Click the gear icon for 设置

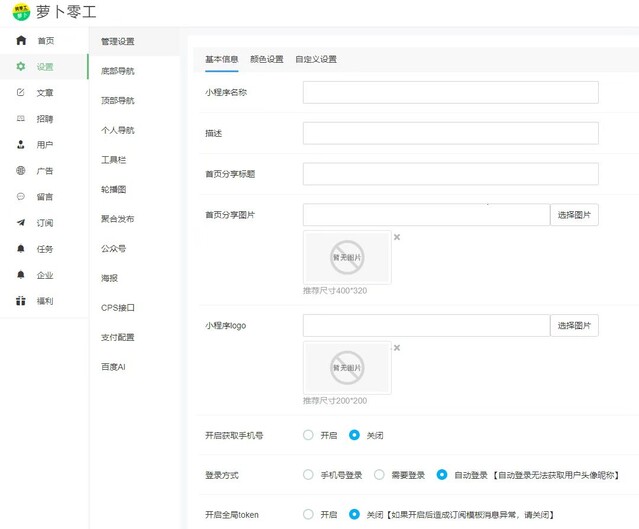21,67
